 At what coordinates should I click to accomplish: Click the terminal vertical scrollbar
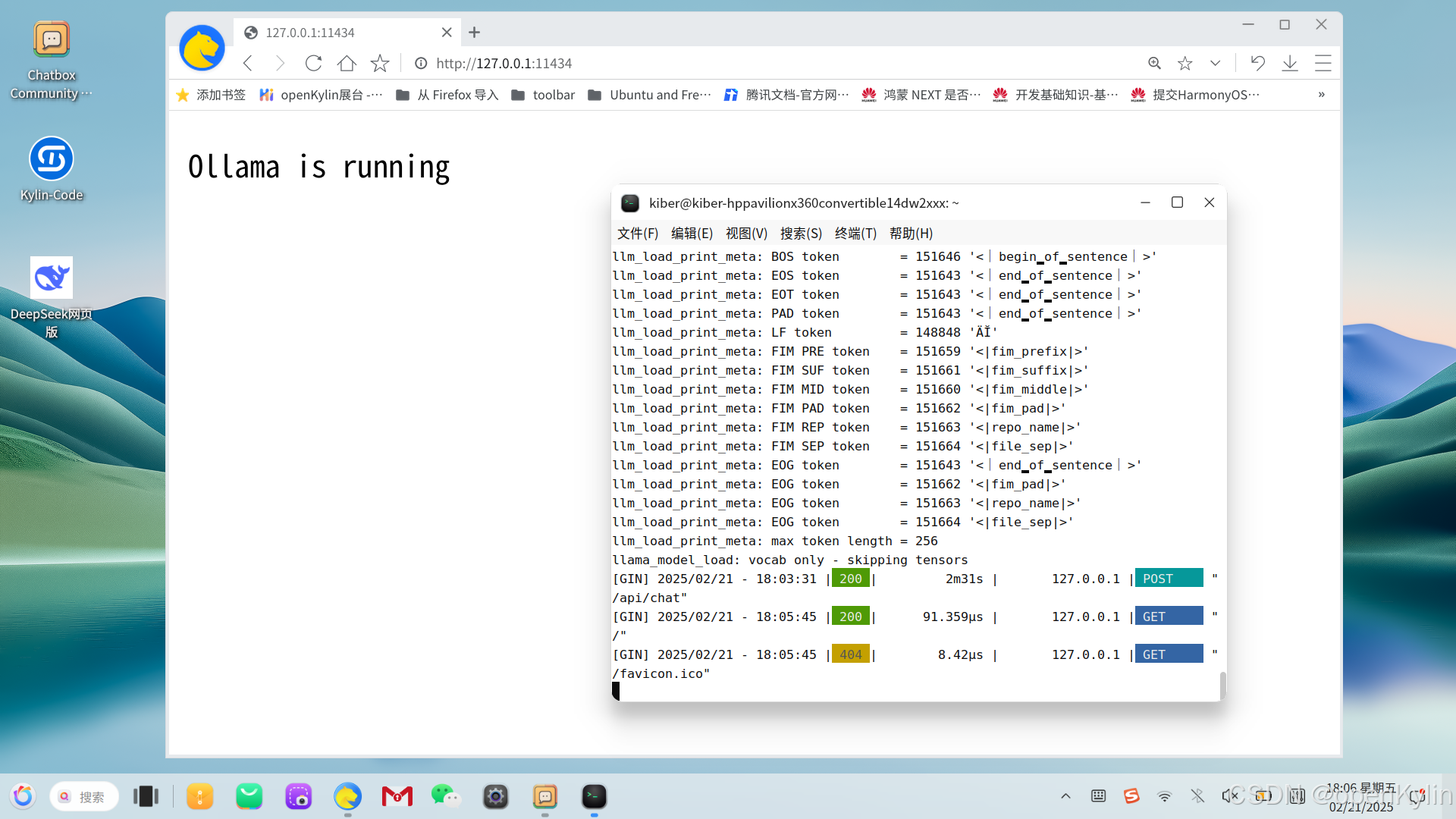(1222, 686)
